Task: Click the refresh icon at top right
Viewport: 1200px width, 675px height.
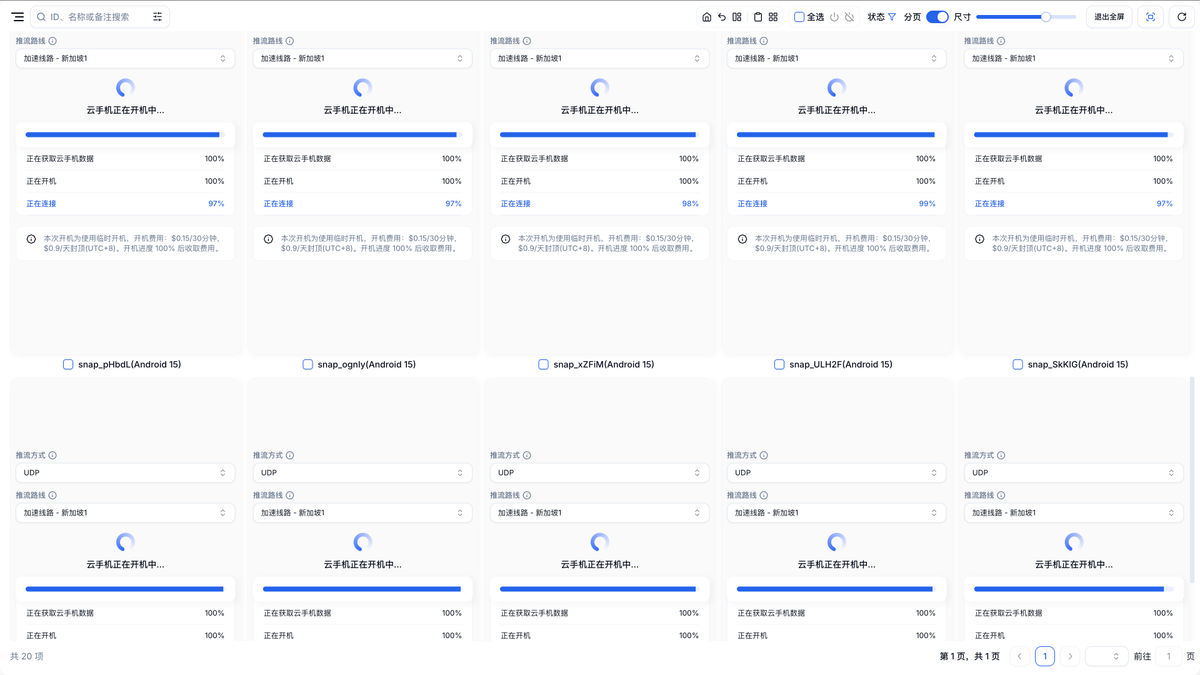Action: click(x=1182, y=17)
